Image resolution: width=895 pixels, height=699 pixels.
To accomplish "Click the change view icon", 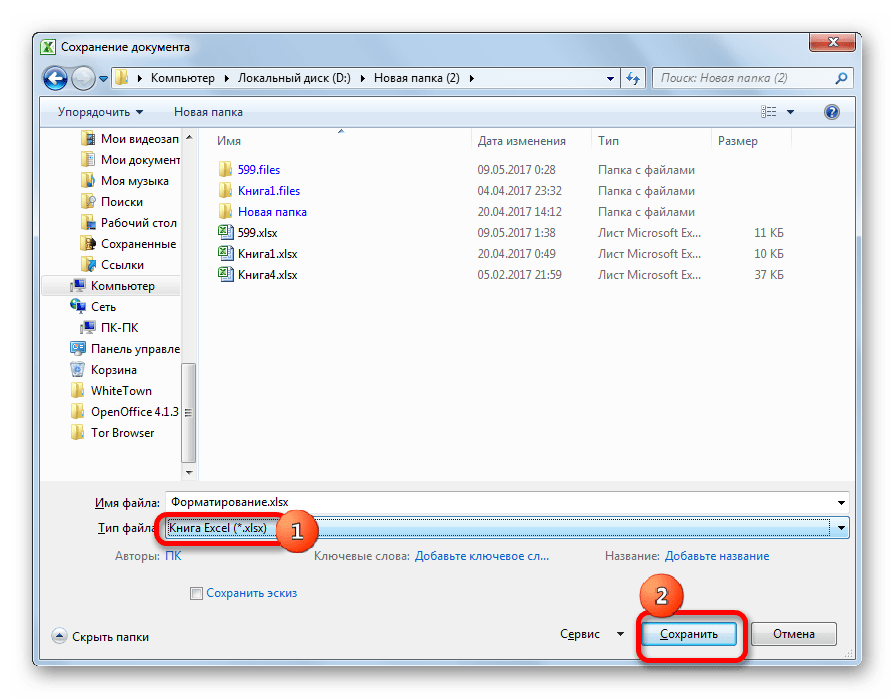I will click(x=768, y=112).
